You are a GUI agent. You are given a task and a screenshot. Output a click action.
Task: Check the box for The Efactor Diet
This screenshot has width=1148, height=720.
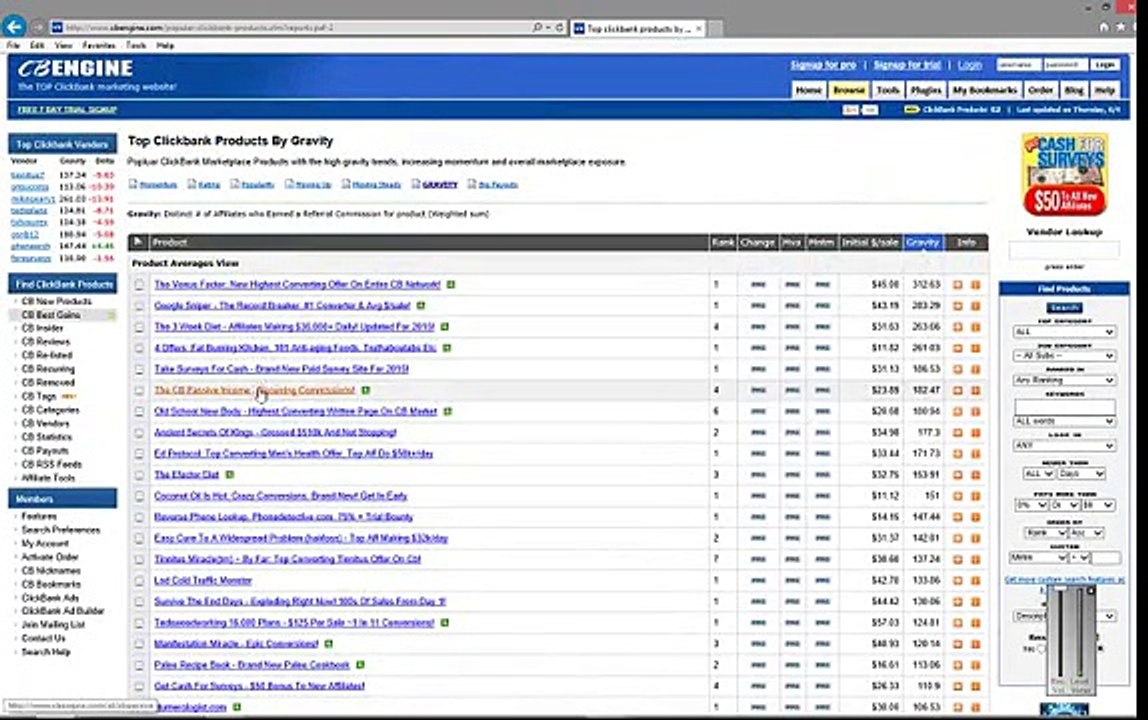pos(139,475)
